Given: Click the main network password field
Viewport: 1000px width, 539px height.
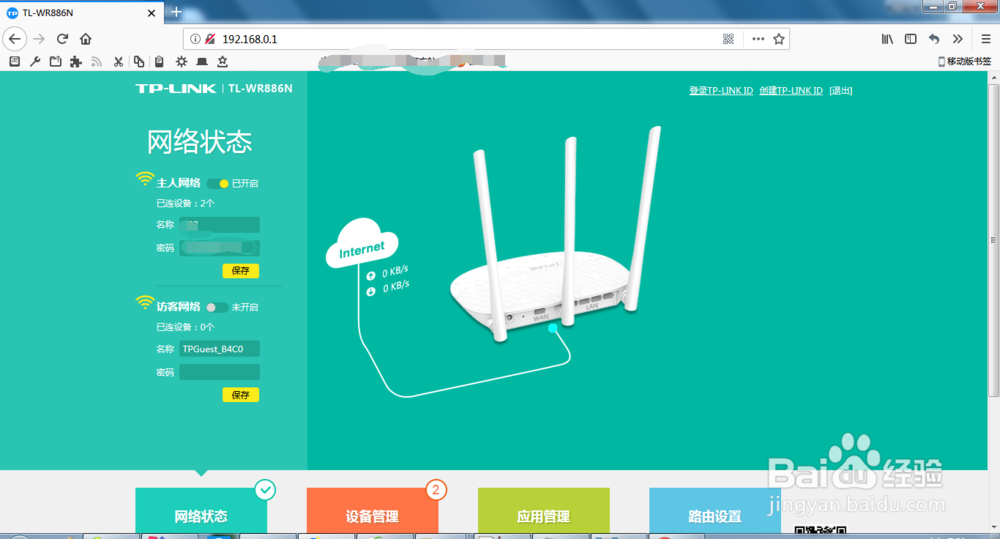Looking at the screenshot, I should click(x=219, y=247).
